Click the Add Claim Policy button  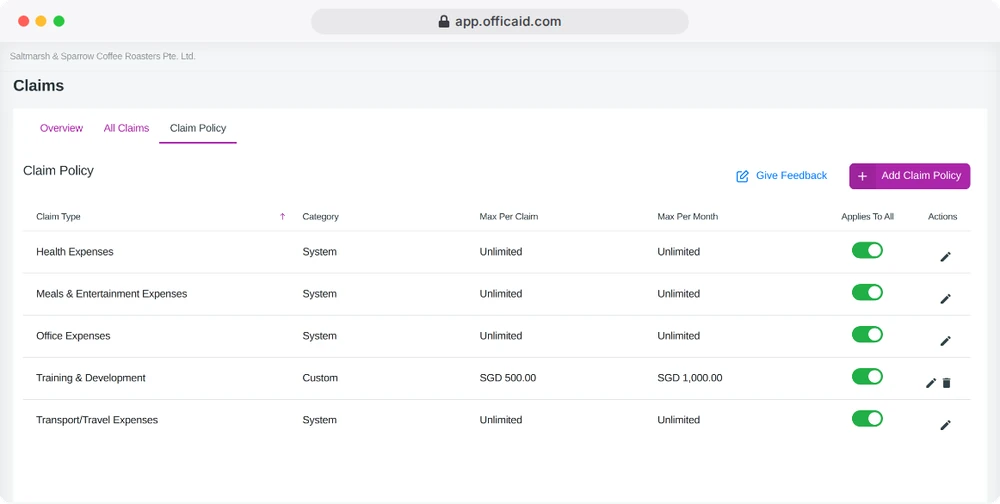click(909, 176)
